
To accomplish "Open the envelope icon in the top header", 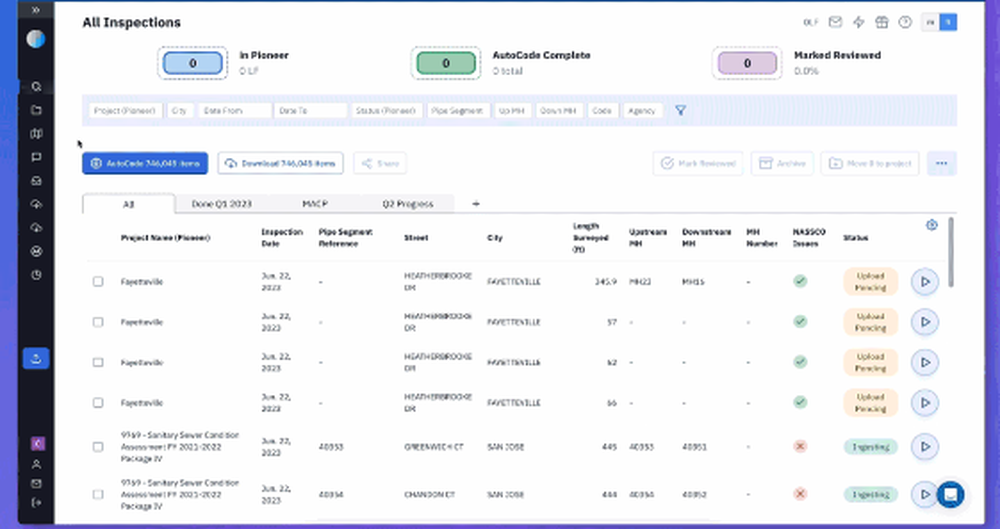I will [x=835, y=22].
